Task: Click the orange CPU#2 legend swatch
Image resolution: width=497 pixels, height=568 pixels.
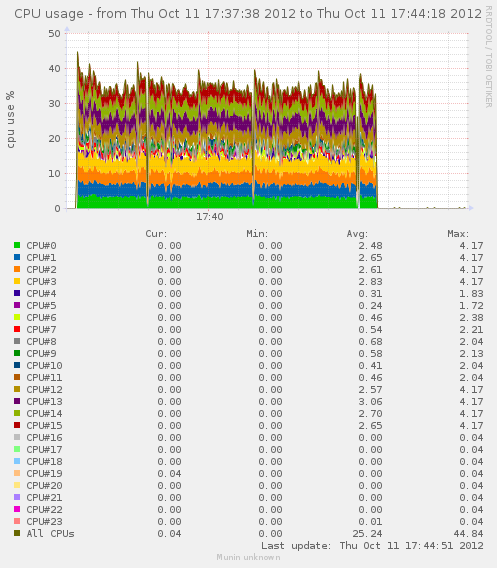Action: tap(17, 269)
